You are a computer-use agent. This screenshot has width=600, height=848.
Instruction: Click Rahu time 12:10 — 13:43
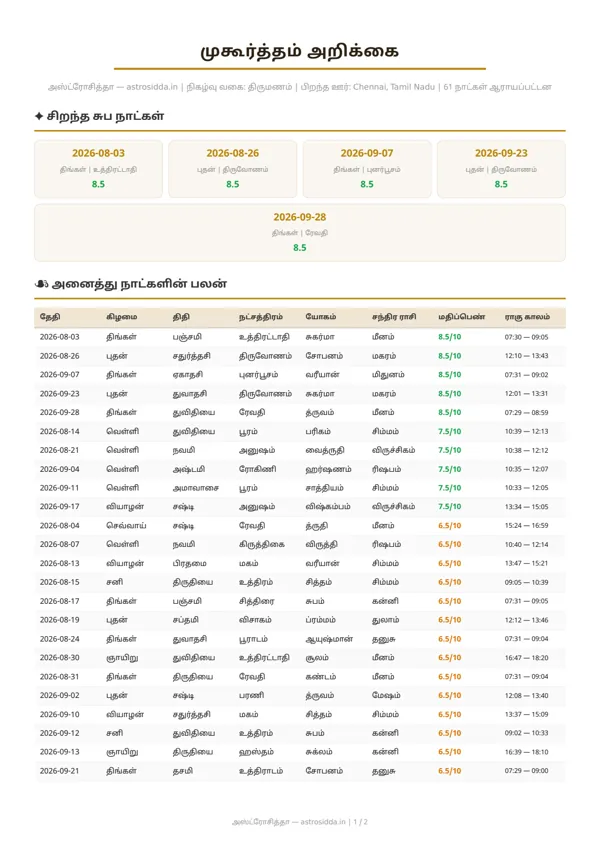pyautogui.click(x=526, y=356)
